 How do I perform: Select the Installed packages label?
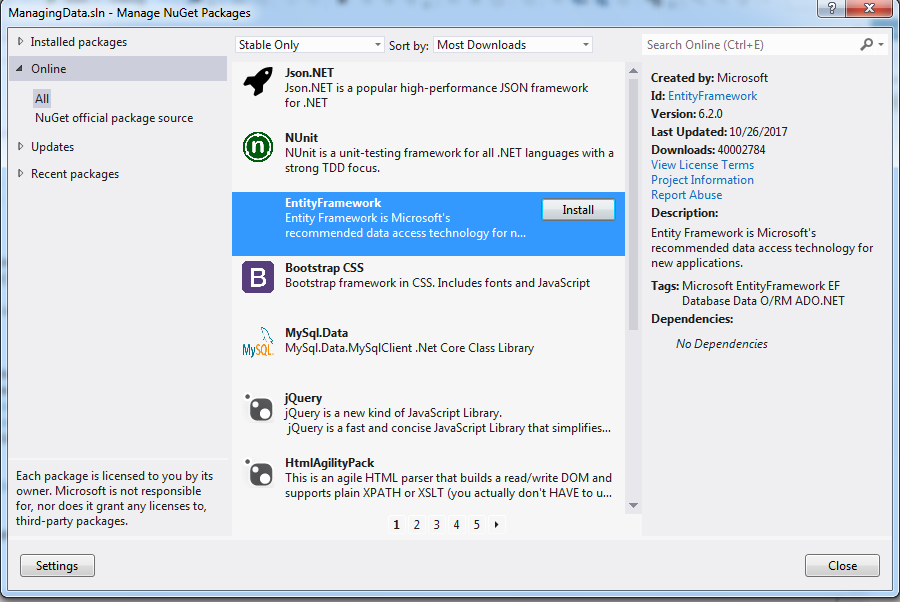79,42
